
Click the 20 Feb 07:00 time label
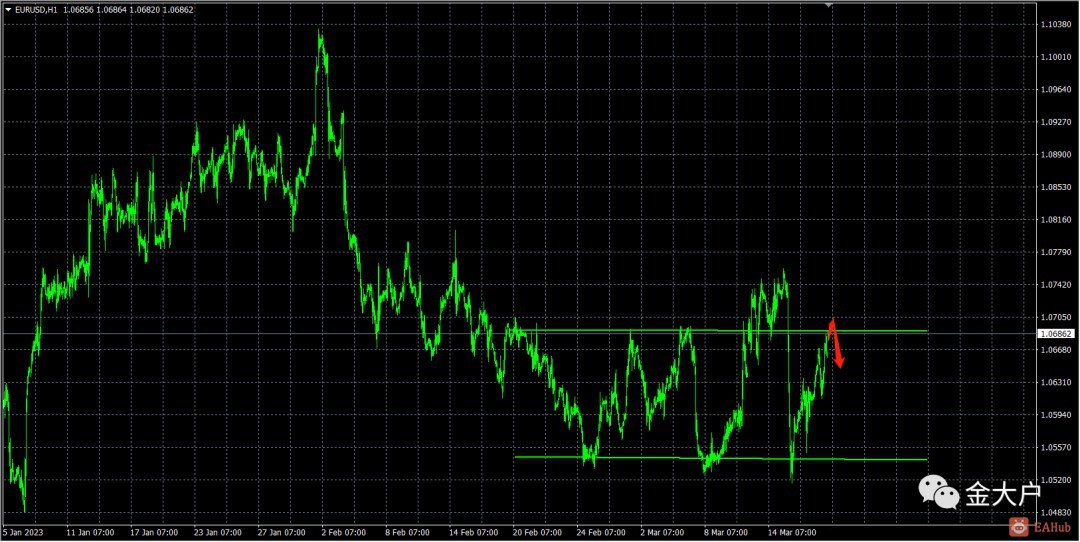coord(539,532)
